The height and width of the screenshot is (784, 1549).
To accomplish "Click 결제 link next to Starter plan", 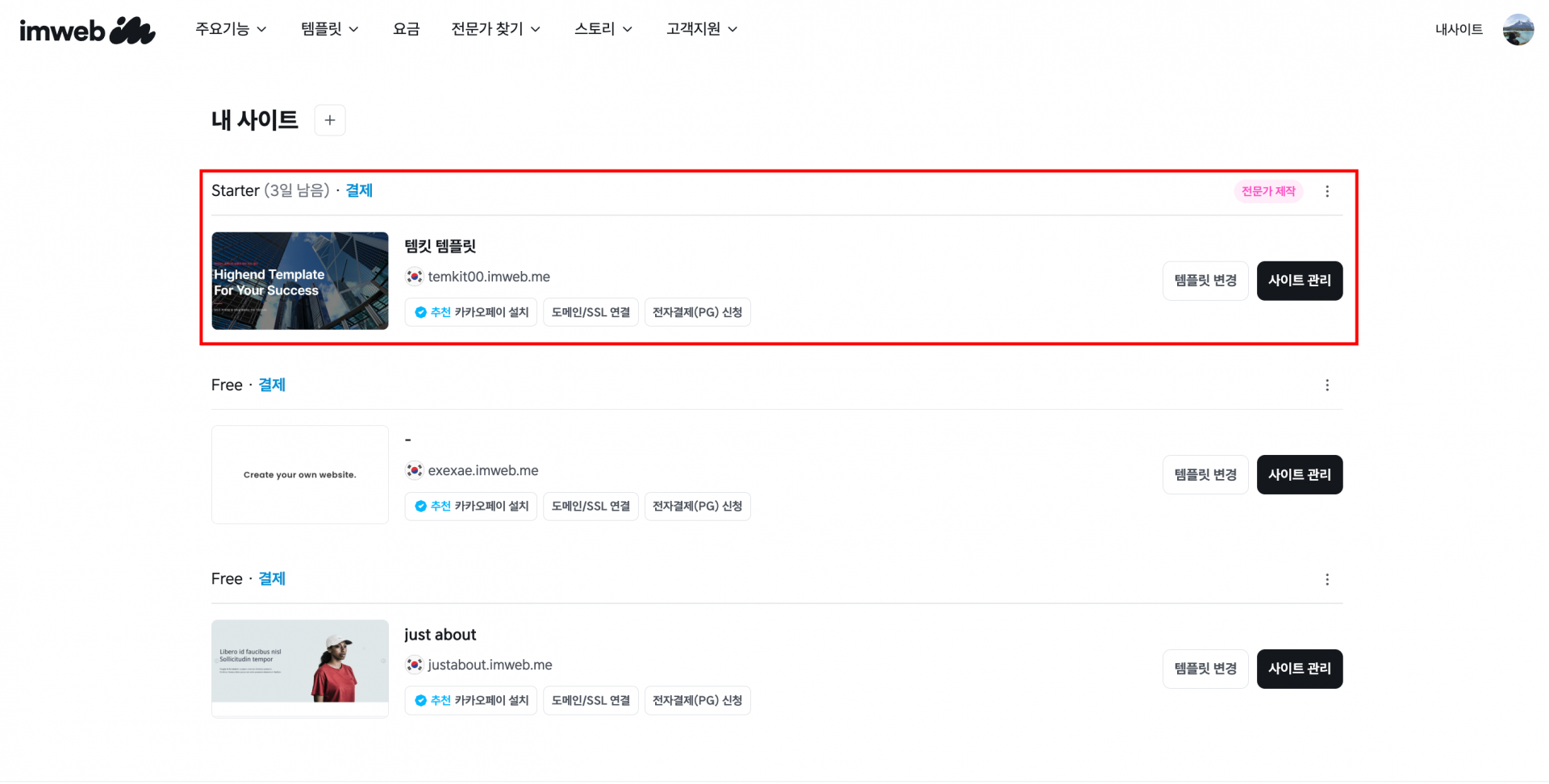I will click(359, 190).
